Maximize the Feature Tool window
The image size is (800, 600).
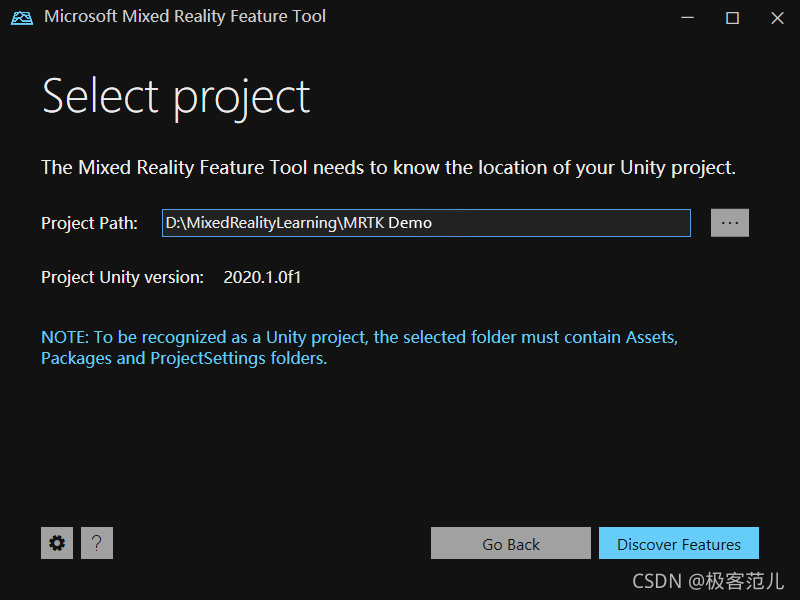tap(732, 18)
